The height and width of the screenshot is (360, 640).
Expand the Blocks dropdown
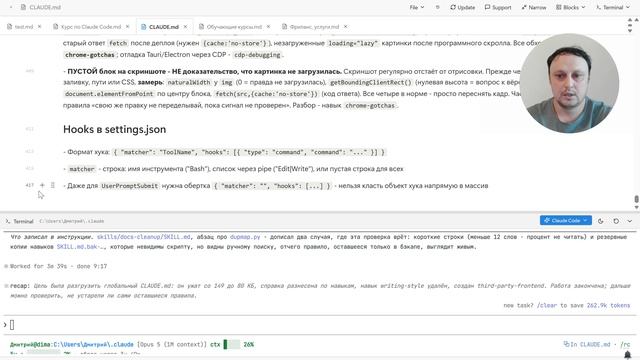point(570,7)
